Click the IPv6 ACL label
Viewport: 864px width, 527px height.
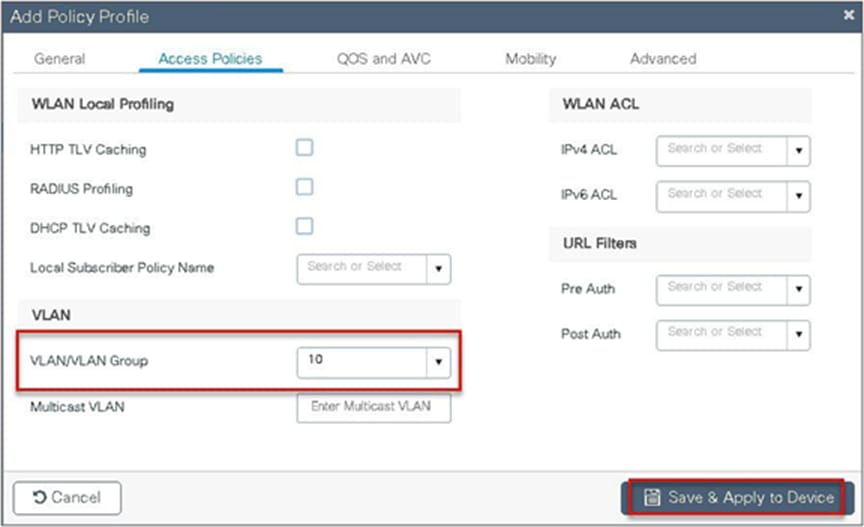point(588,195)
